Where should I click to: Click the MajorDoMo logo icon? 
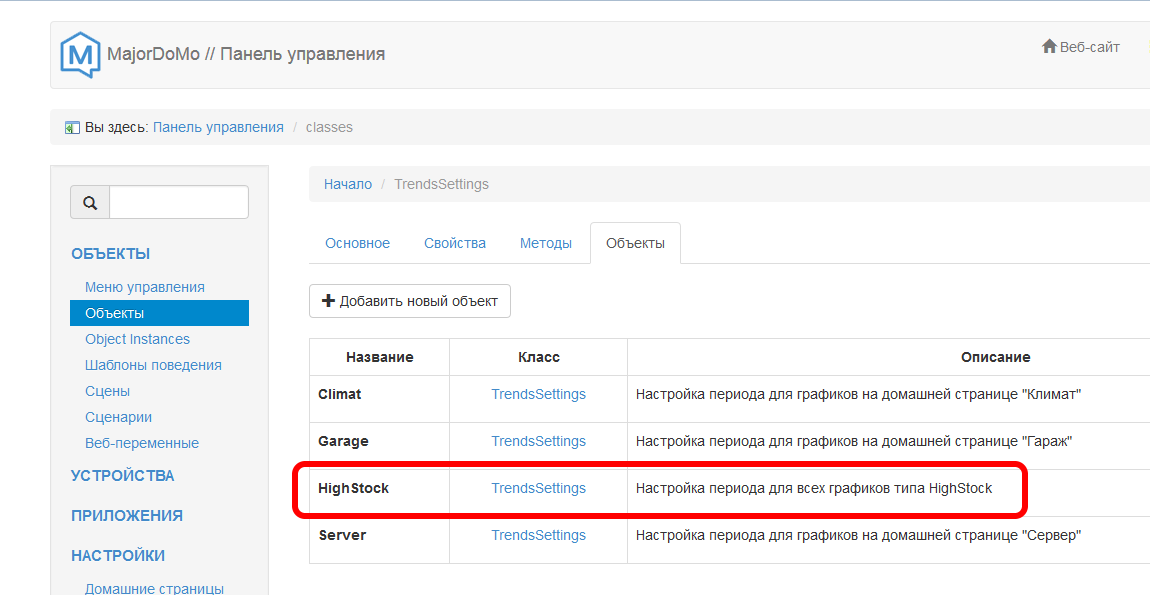[80, 54]
